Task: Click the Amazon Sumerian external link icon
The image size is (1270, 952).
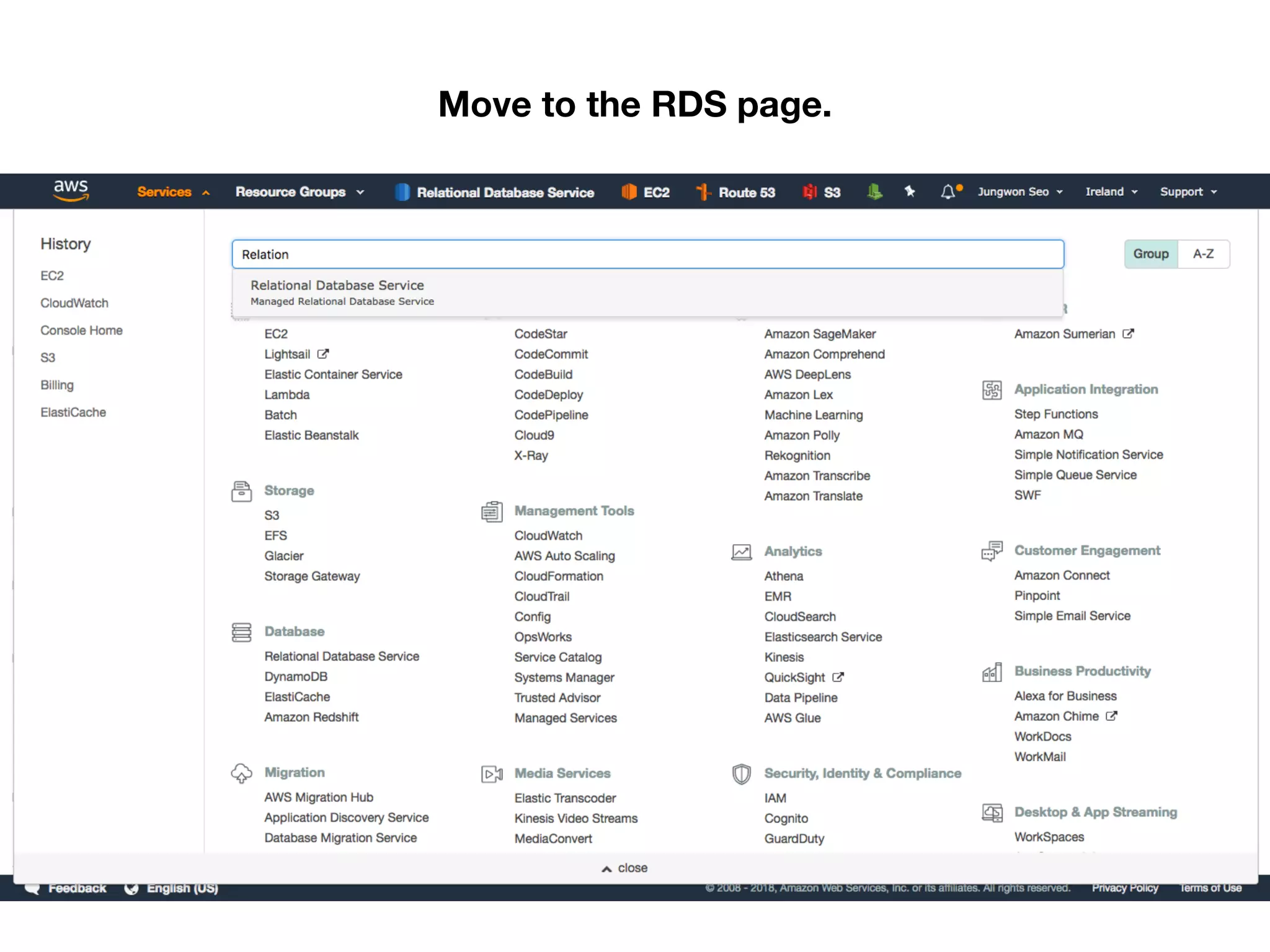Action: pyautogui.click(x=1128, y=333)
